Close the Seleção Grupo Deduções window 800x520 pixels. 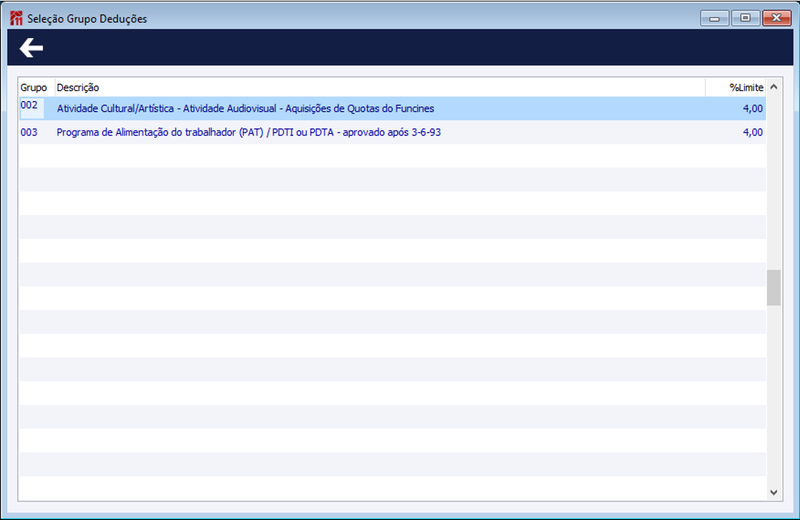777,18
